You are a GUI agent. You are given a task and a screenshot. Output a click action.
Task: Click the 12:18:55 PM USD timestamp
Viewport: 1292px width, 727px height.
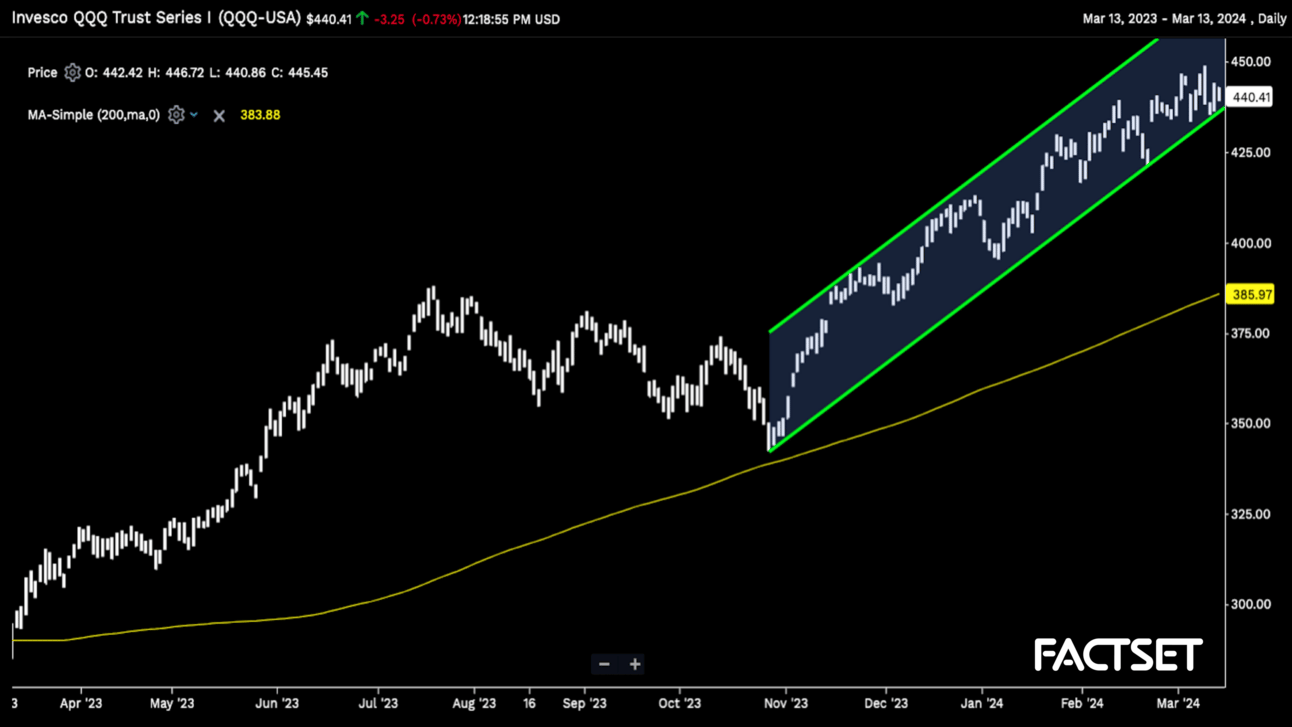[511, 19]
